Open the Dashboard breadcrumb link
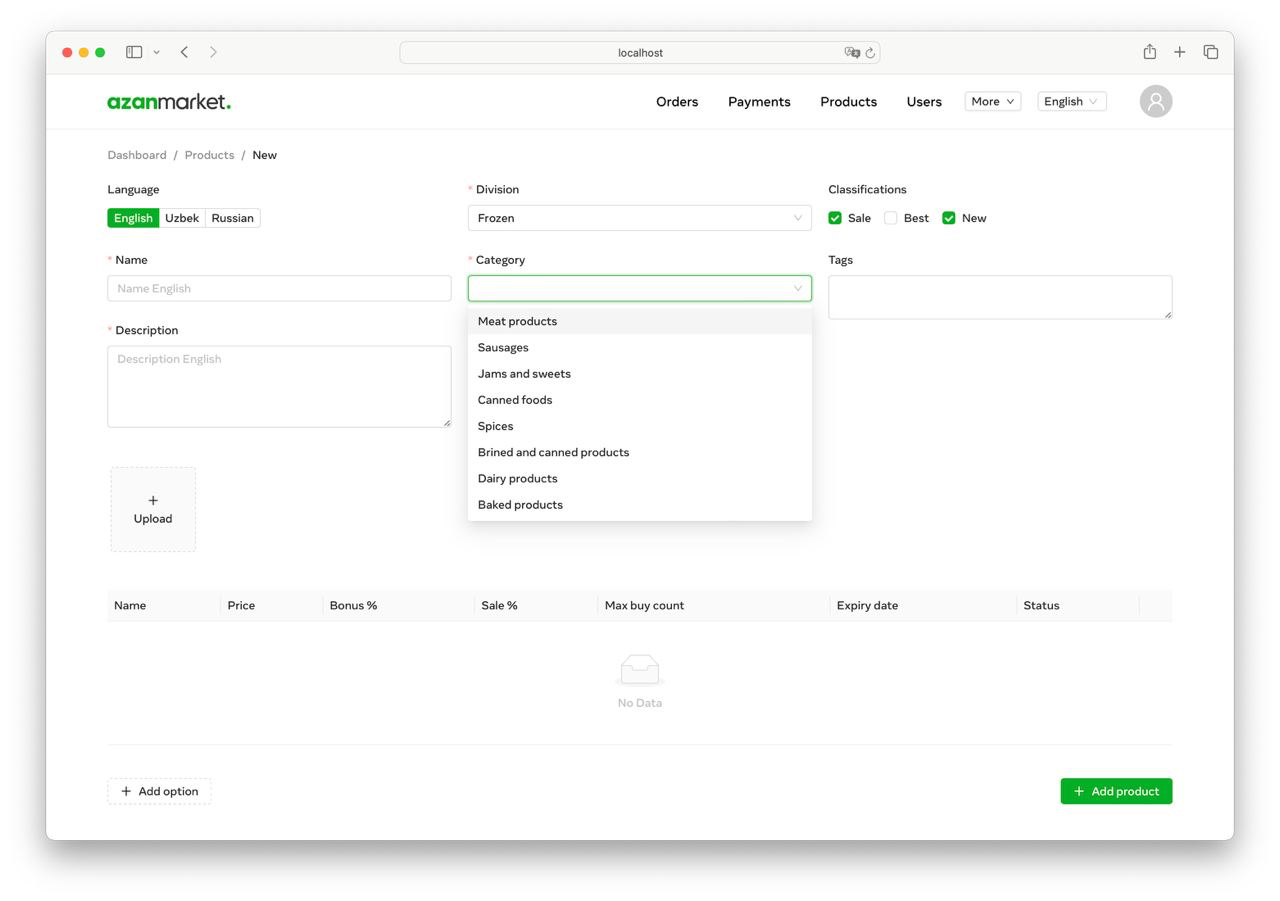1280x901 pixels. pos(136,155)
